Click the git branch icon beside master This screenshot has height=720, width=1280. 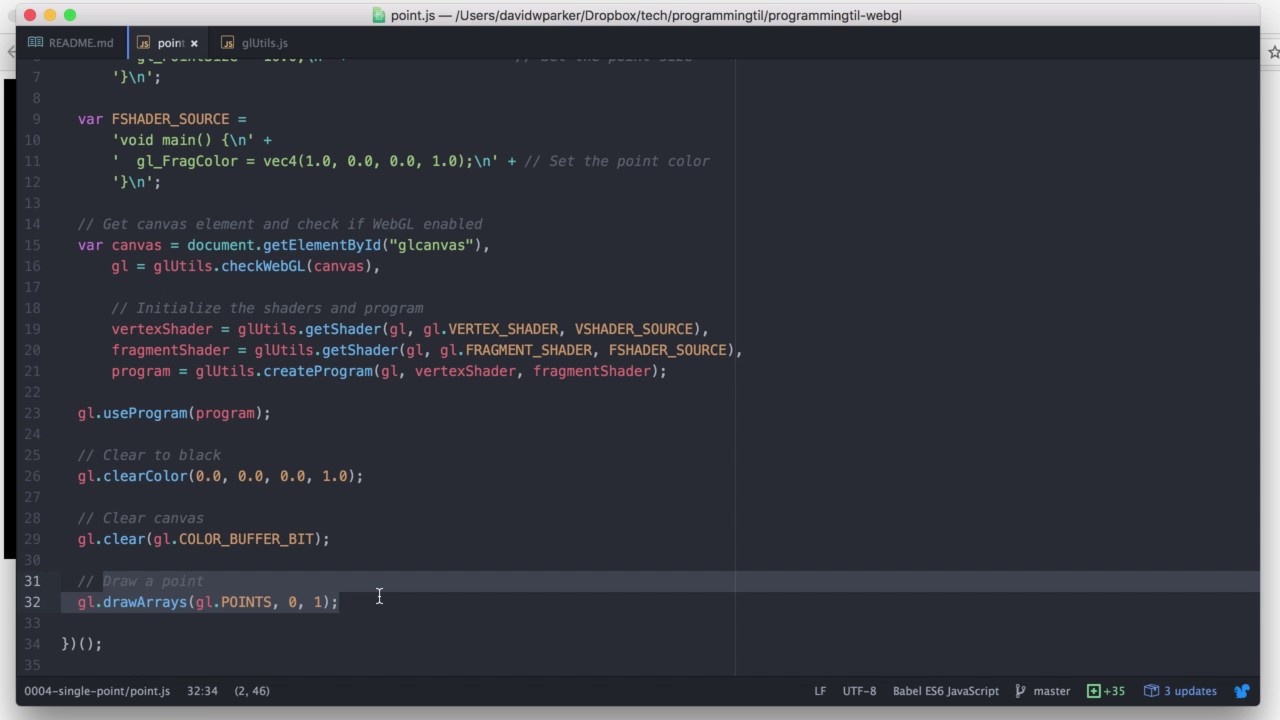point(1020,691)
